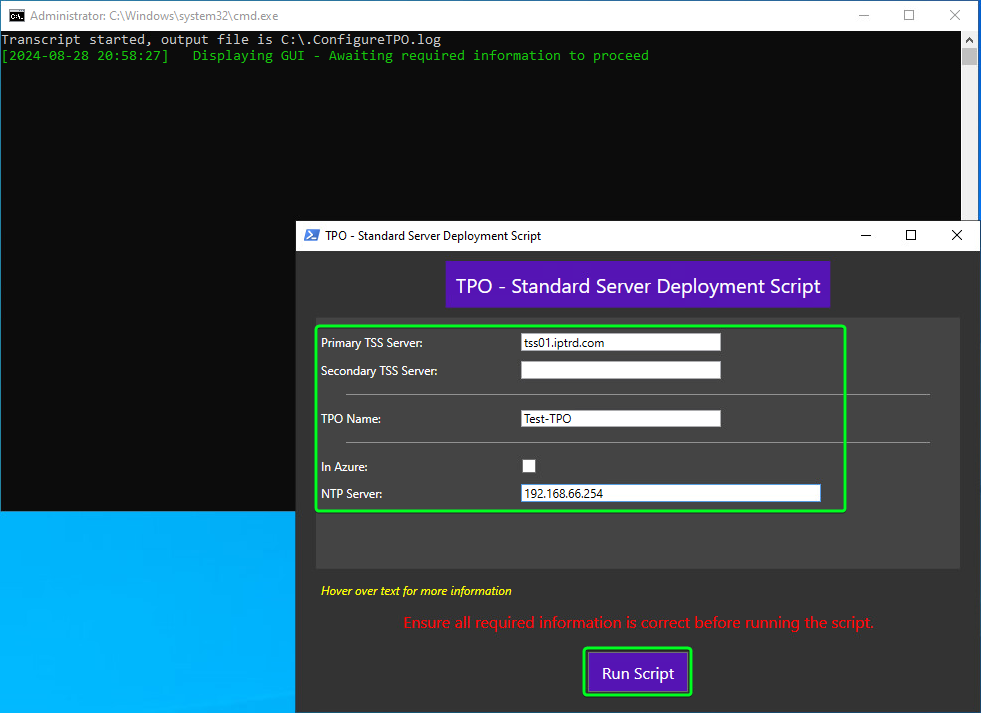Click the purple deployment script header banner

pos(638,285)
